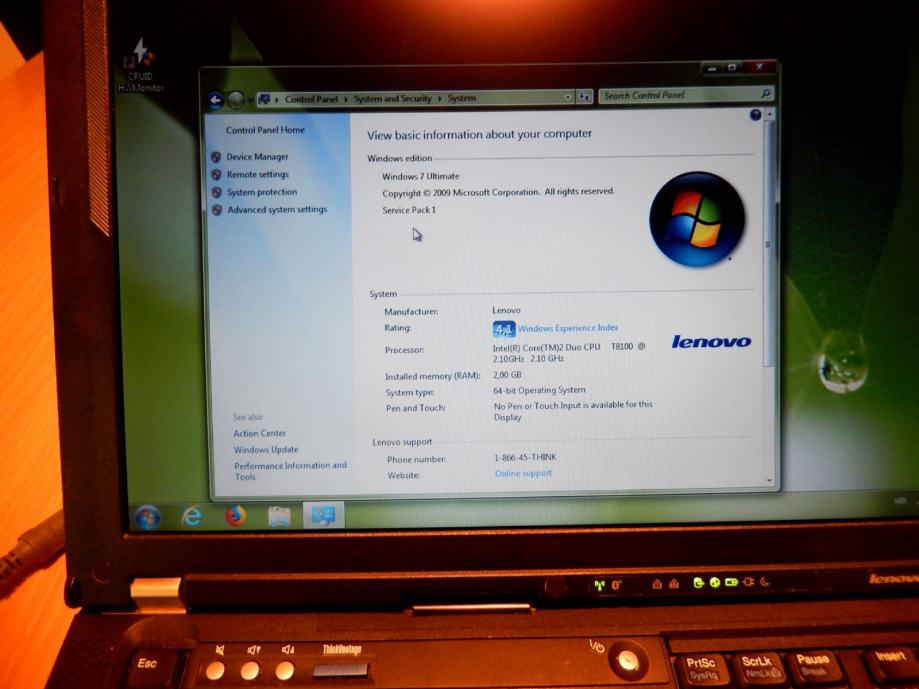Click the Service Pack 1 text
Image resolution: width=919 pixels, height=689 pixels.
[x=409, y=210]
